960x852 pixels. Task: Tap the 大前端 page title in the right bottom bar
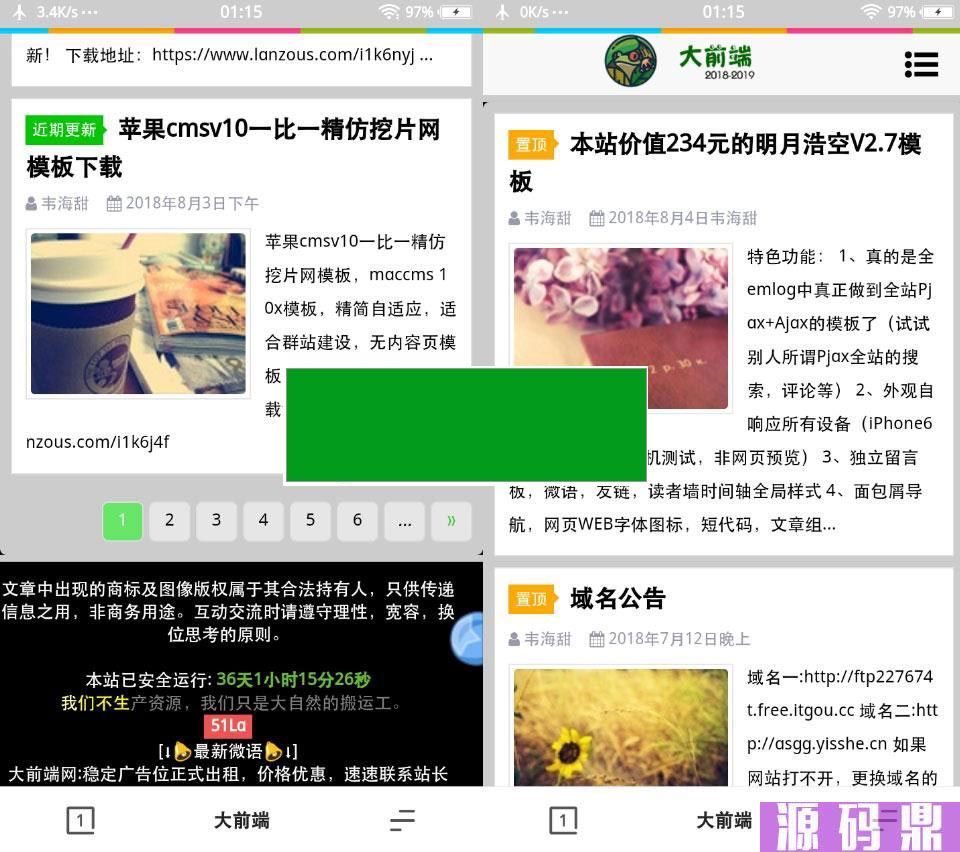click(724, 820)
